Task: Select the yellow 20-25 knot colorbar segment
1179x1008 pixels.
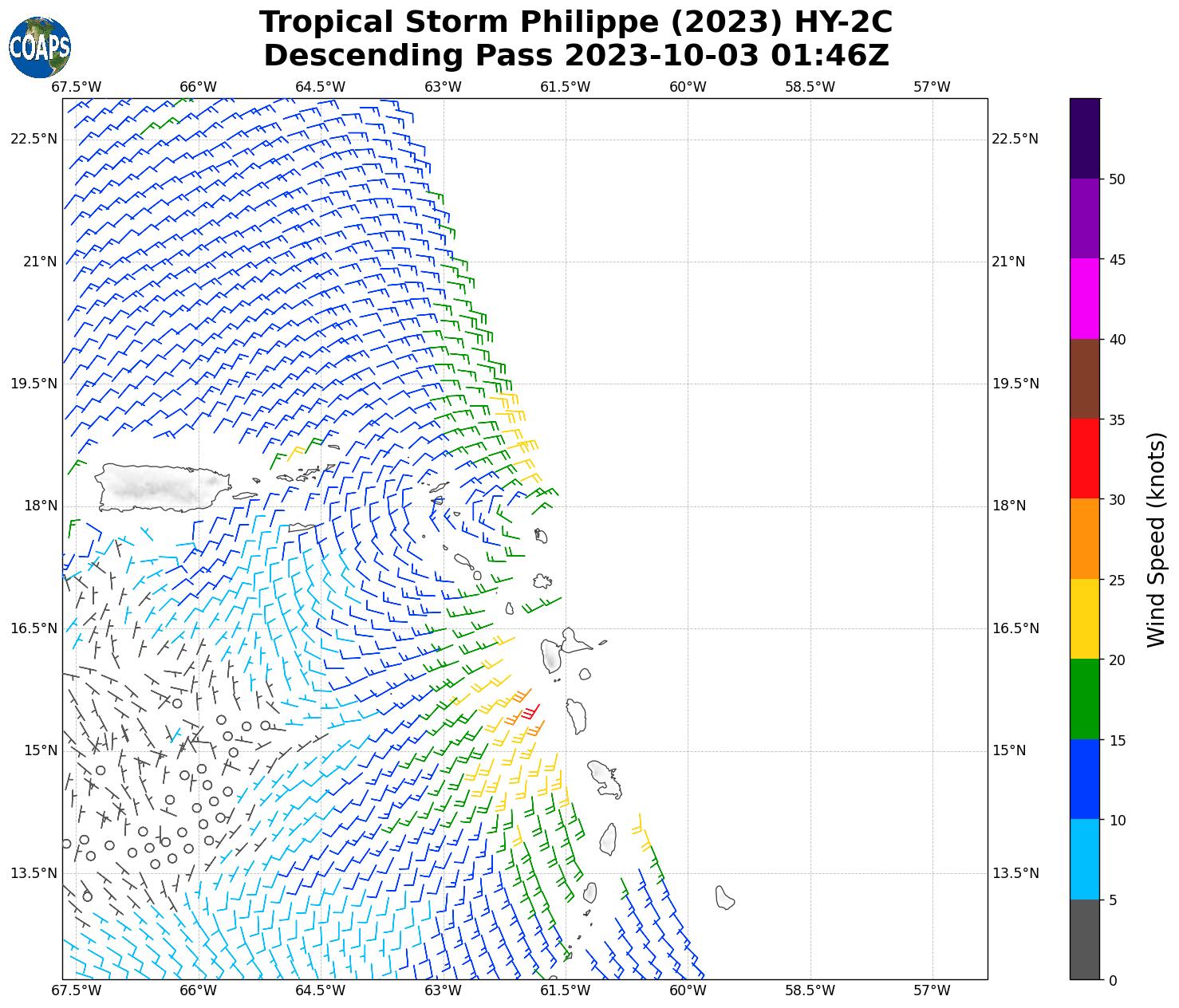Action: tap(1084, 619)
